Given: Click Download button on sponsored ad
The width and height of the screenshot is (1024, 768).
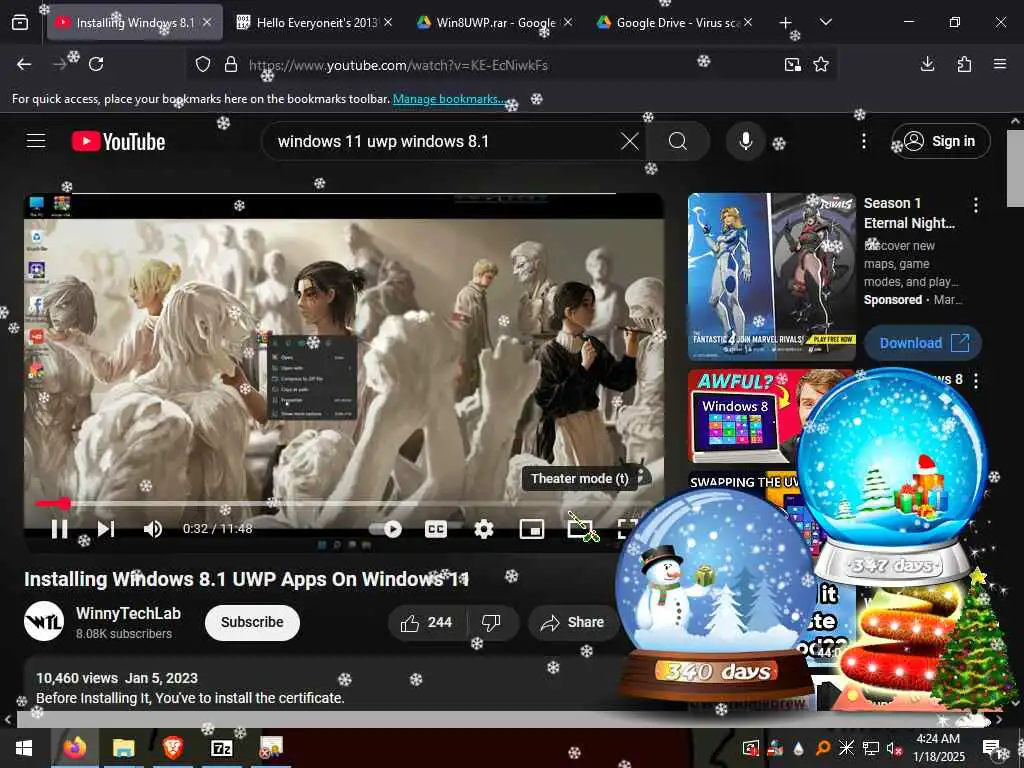Looking at the screenshot, I should [922, 343].
